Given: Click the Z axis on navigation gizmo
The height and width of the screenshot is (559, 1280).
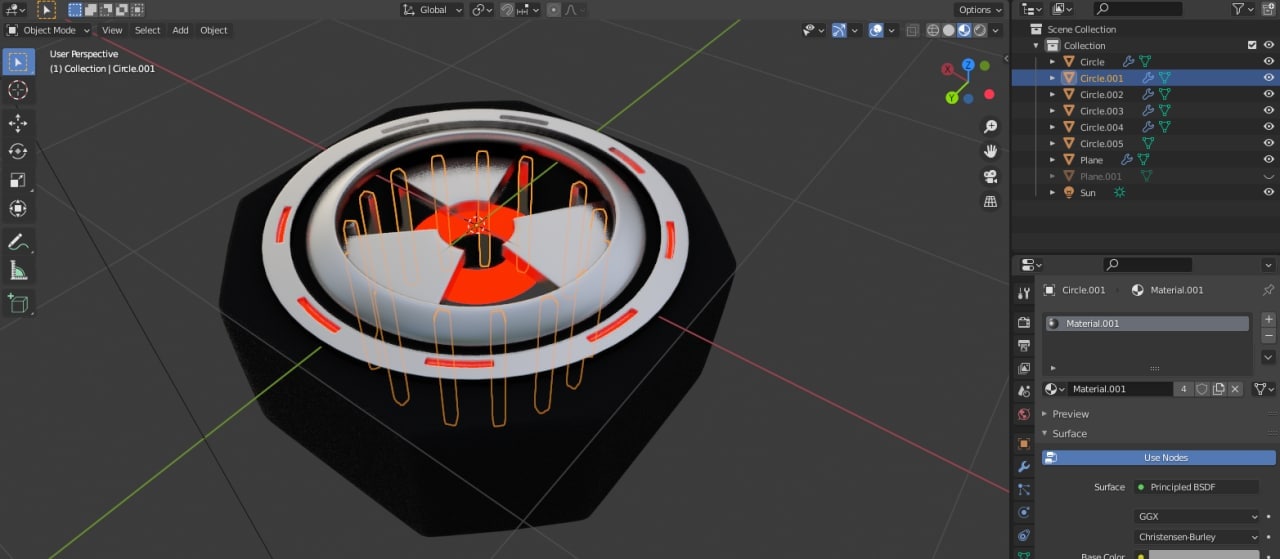Looking at the screenshot, I should [968, 64].
